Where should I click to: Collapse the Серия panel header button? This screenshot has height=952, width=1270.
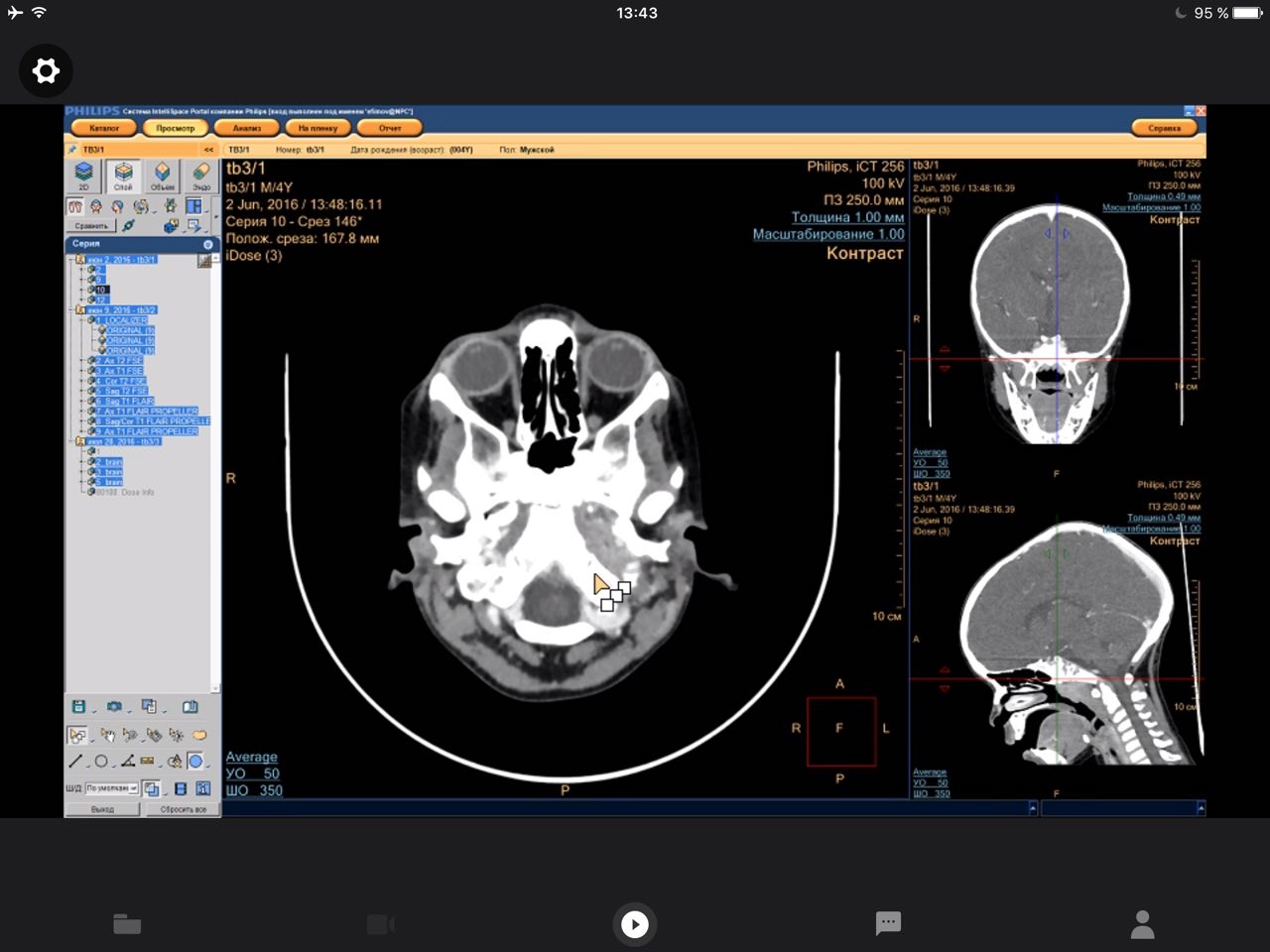click(208, 244)
